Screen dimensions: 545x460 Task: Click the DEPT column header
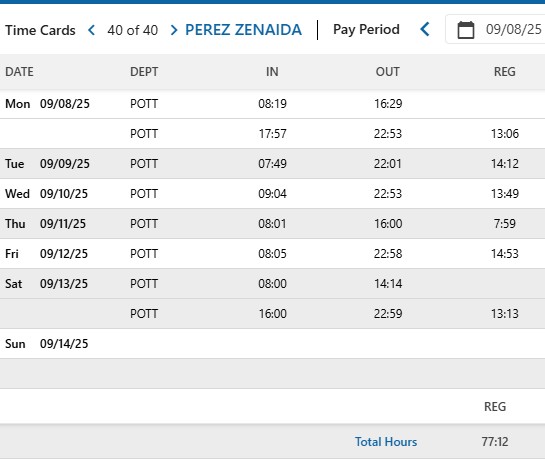(144, 72)
